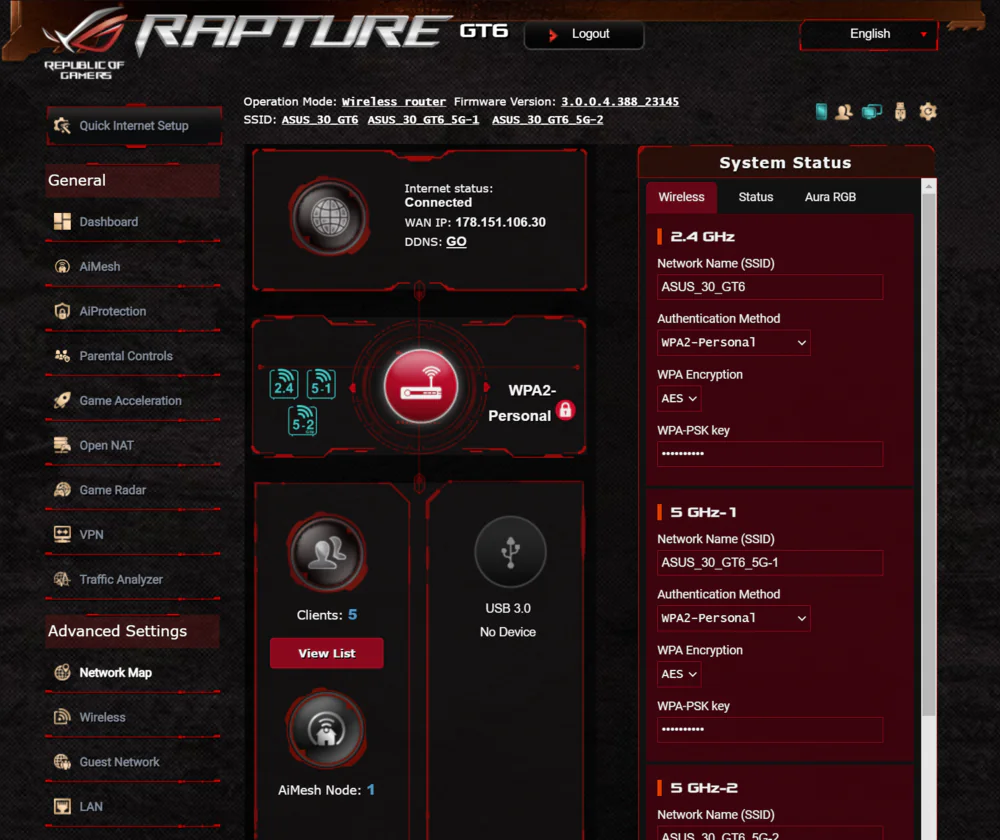Click the 5-2 band icon
The width and height of the screenshot is (1000, 840).
point(302,421)
